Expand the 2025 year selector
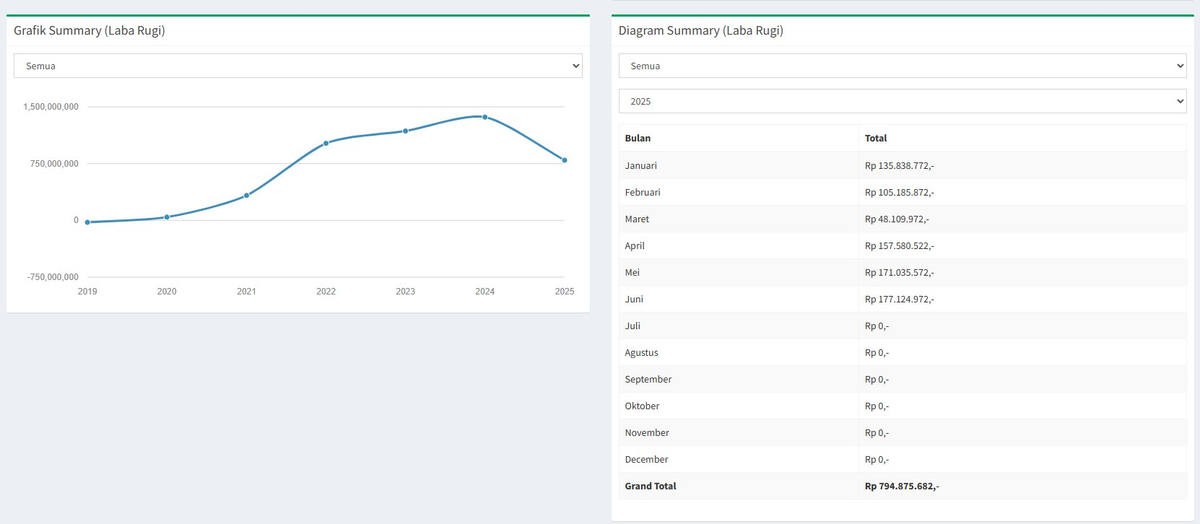This screenshot has width=1200, height=524. [902, 102]
